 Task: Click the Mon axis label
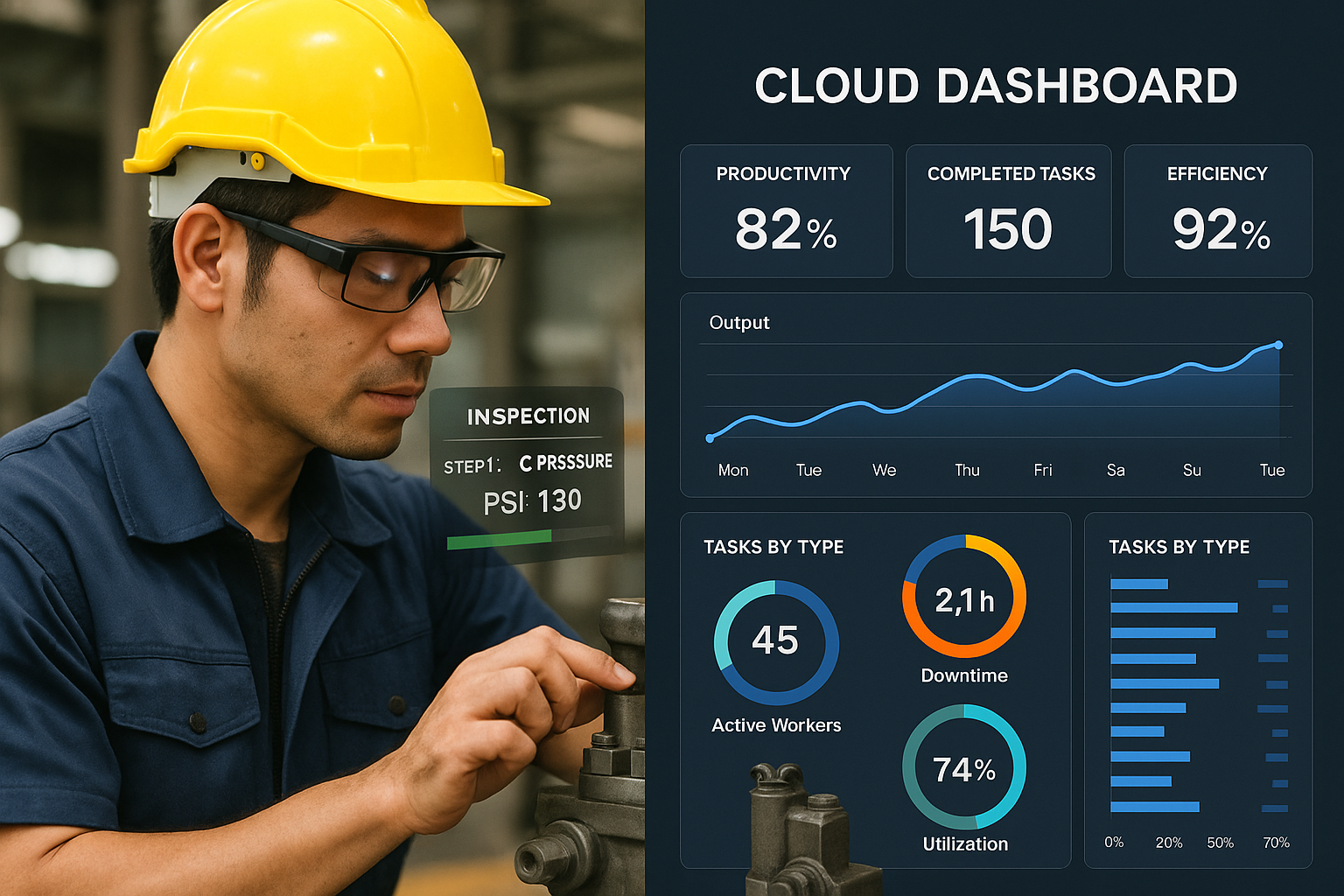click(733, 471)
